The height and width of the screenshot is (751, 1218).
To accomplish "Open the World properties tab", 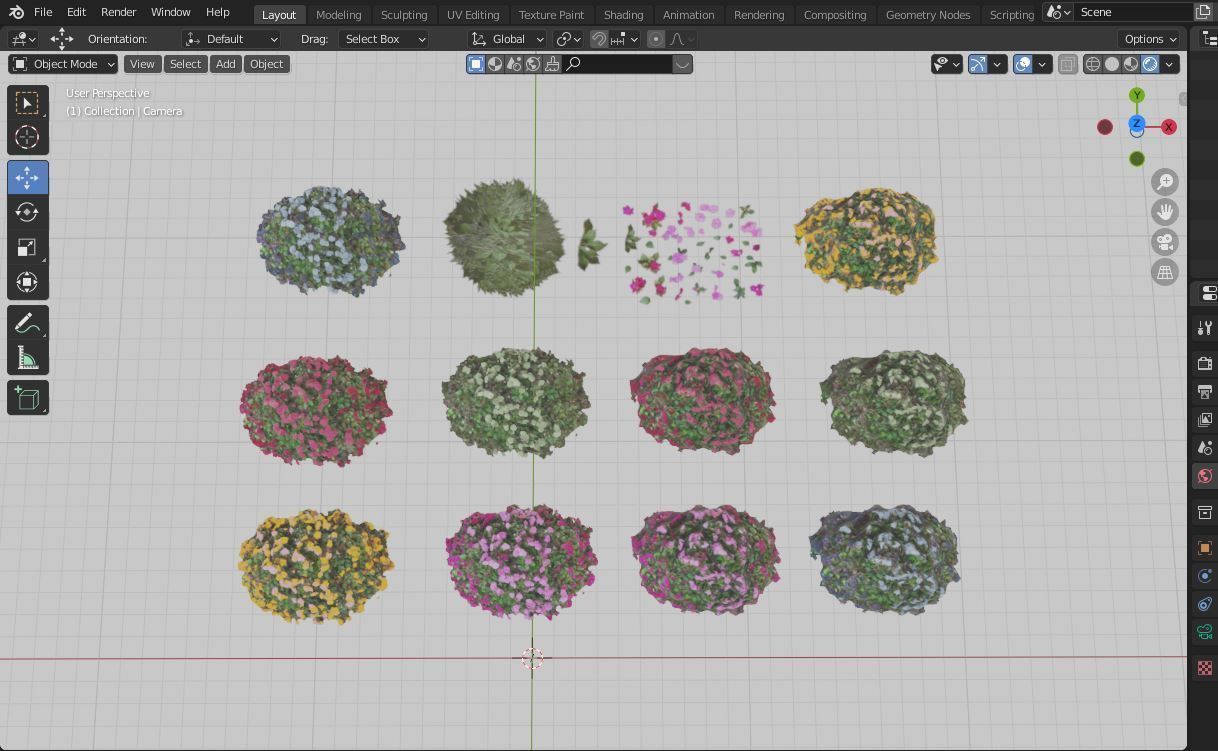I will point(1205,476).
